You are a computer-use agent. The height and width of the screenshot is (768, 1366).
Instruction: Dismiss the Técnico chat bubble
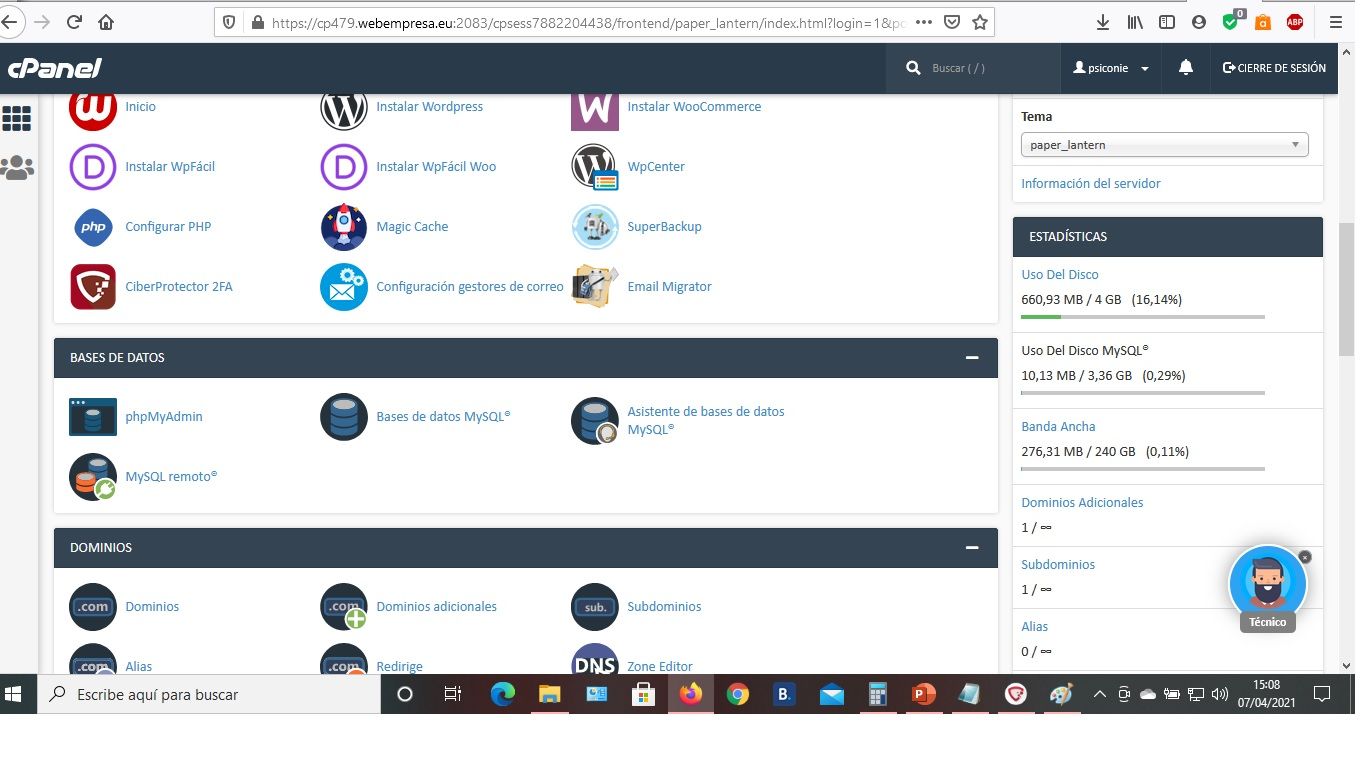(x=1304, y=557)
